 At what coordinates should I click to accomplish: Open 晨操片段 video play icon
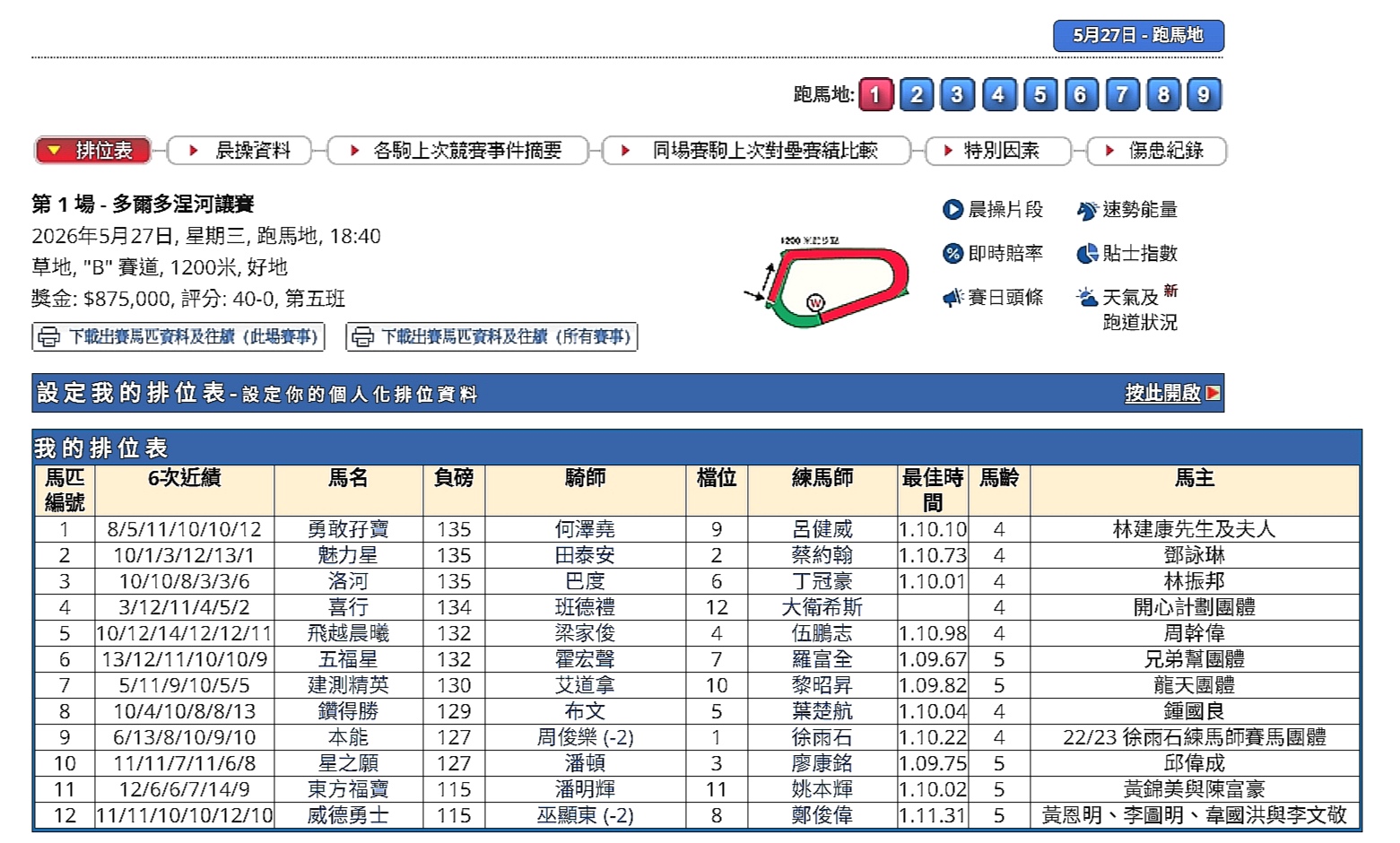pos(952,210)
